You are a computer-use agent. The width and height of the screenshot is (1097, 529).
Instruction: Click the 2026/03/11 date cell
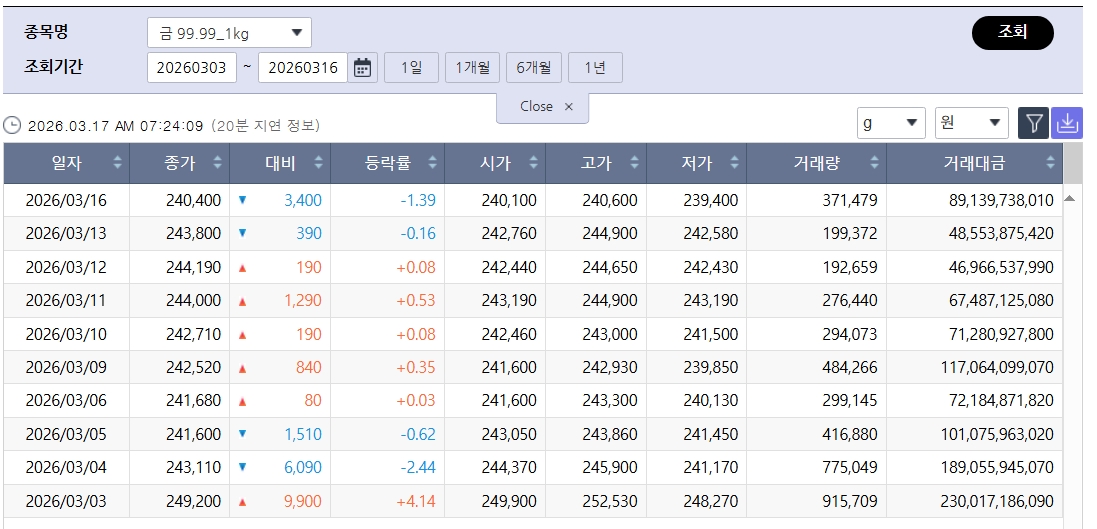coord(66,301)
